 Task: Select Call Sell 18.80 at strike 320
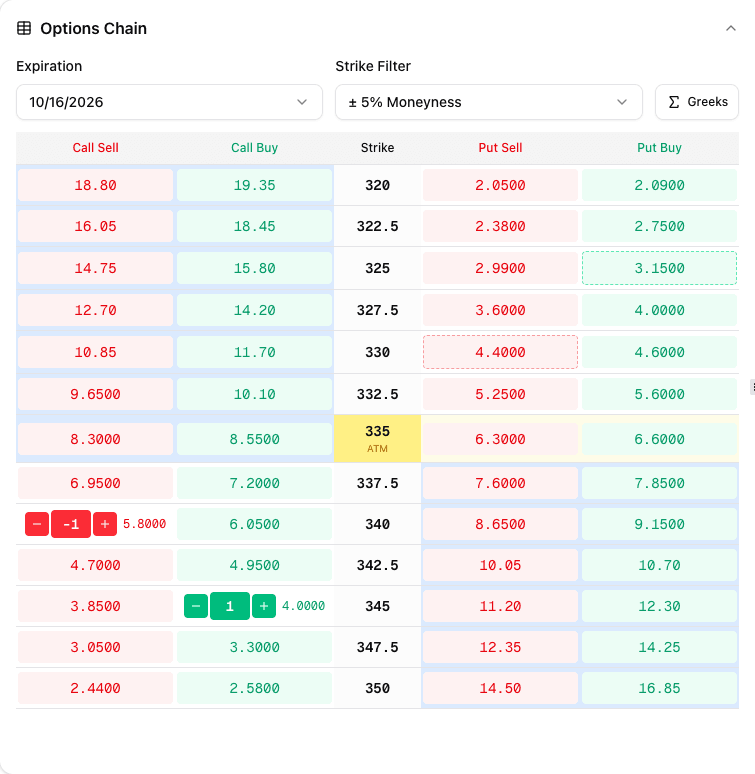pyautogui.click(x=96, y=185)
